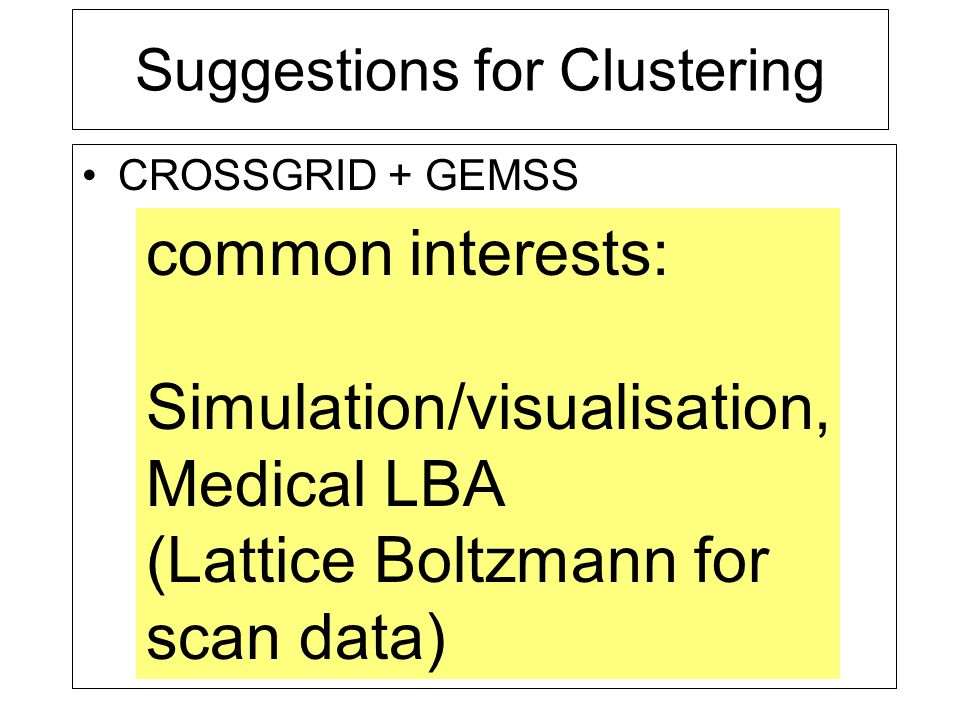Select the word "Simulation"
The width and height of the screenshot is (960, 720).
pyautogui.click(x=296, y=407)
